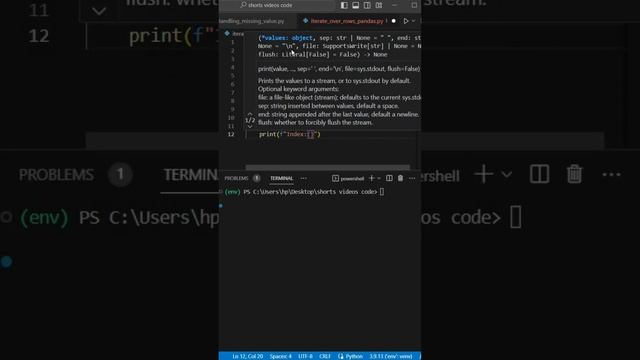640x360 pixels.
Task: Click terminal icon left of powershell label
Action: tap(335, 178)
